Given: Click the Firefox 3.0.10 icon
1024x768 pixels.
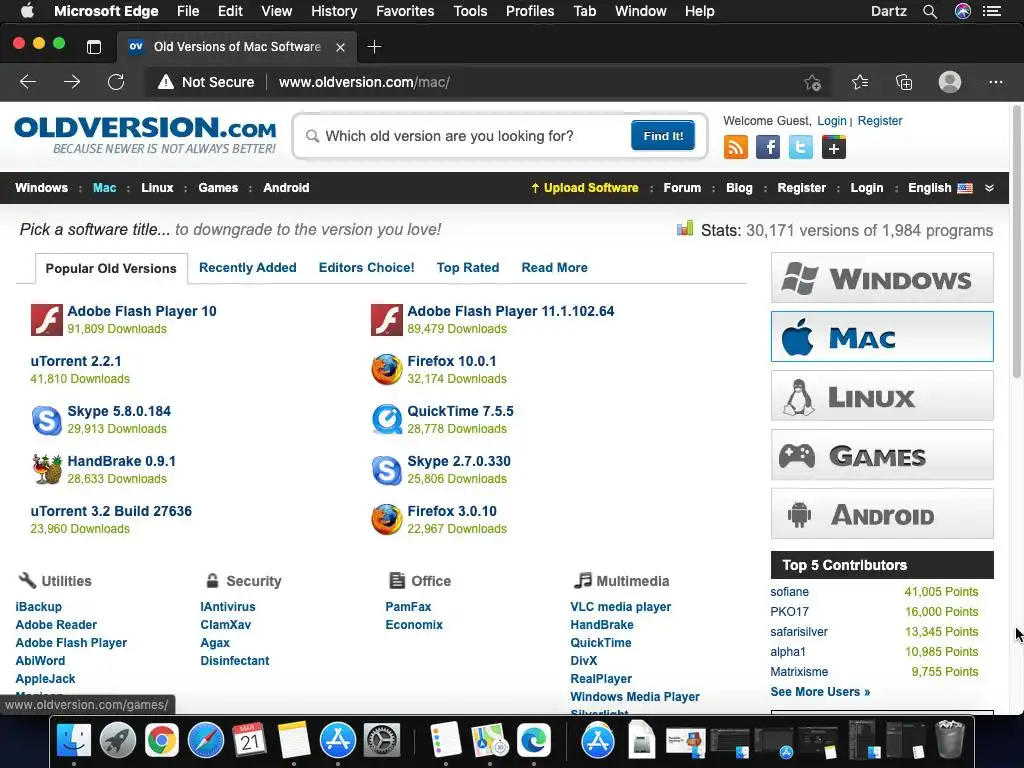Looking at the screenshot, I should (x=387, y=520).
